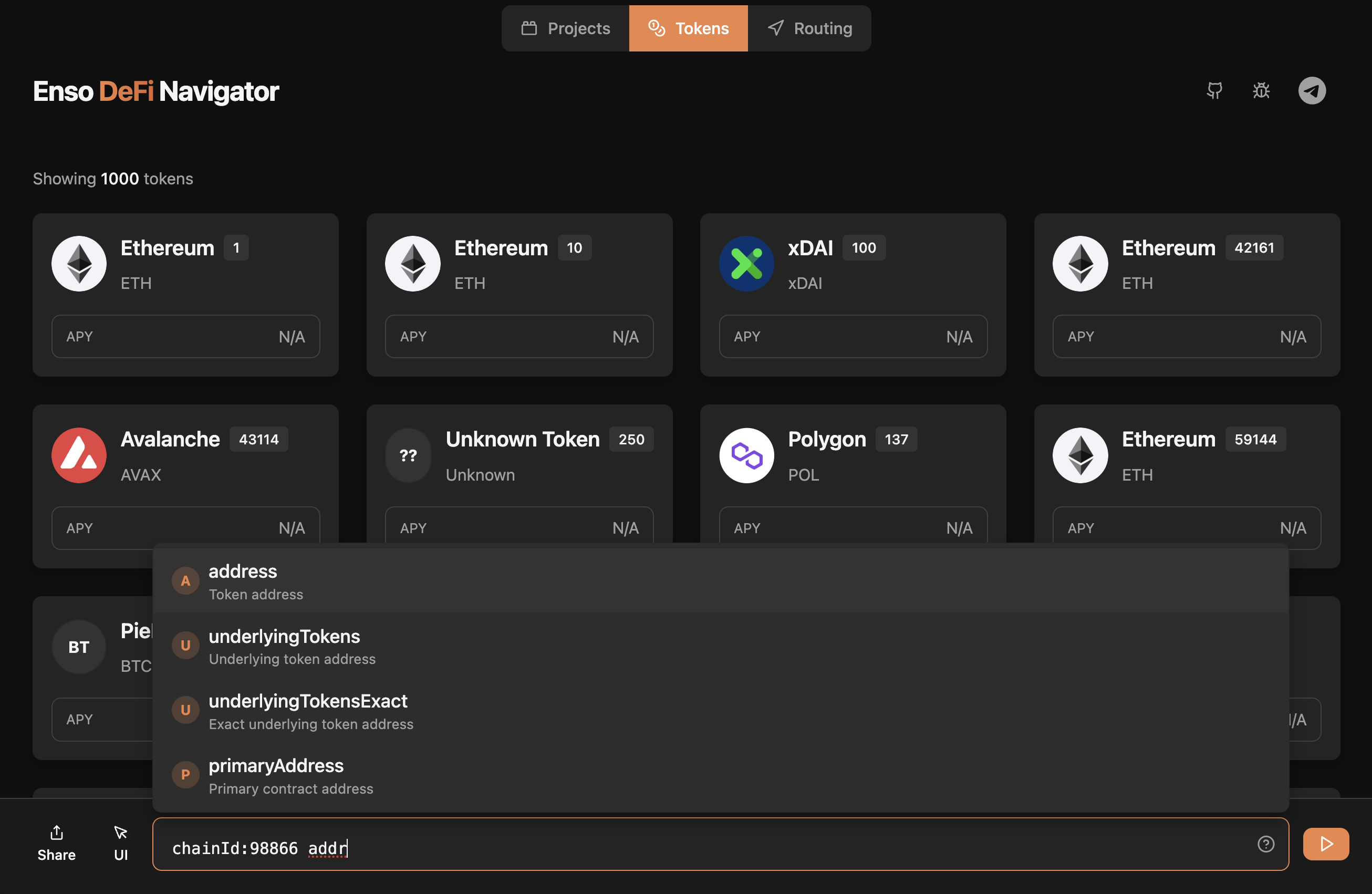Select the Tokens tab
The height and width of the screenshot is (894, 1372).
(x=688, y=28)
